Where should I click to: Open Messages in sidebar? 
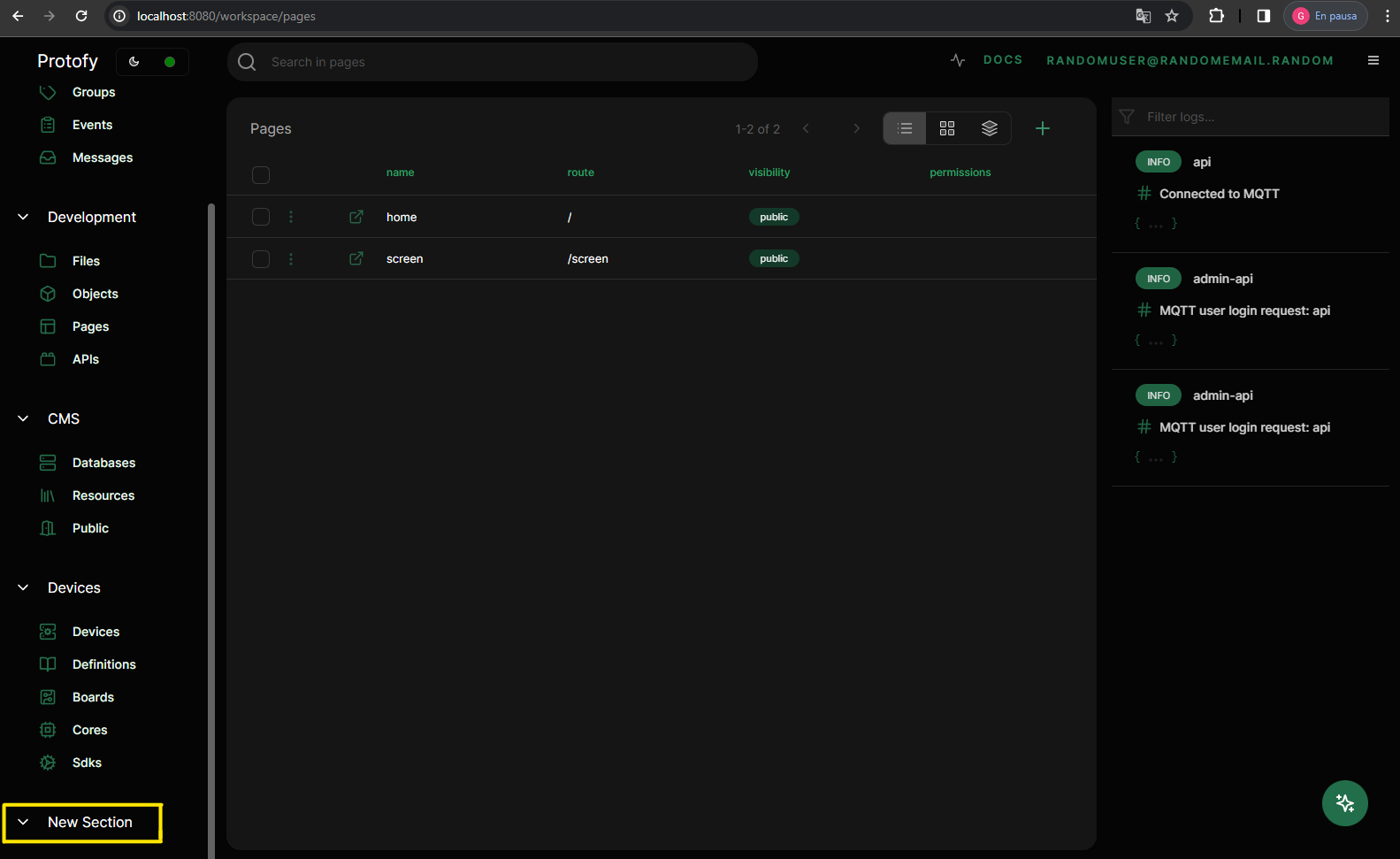pyautogui.click(x=103, y=157)
